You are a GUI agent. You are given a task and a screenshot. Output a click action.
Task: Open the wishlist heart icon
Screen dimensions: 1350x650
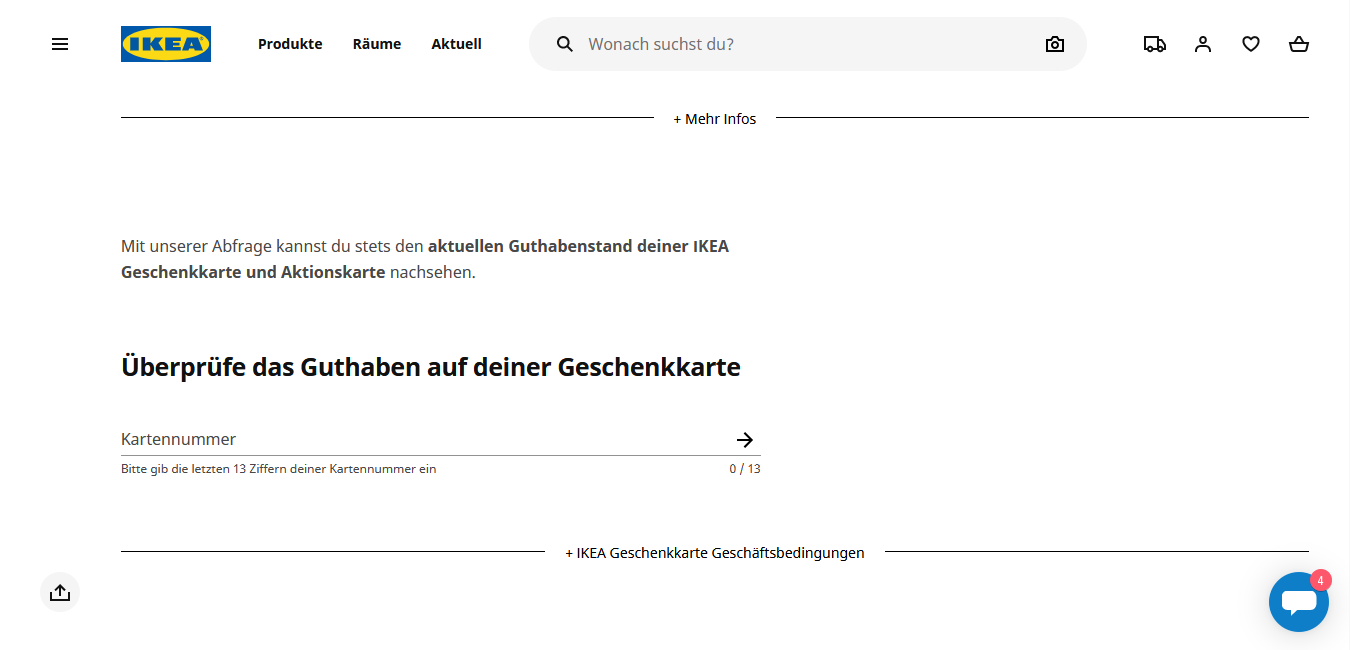pyautogui.click(x=1251, y=44)
